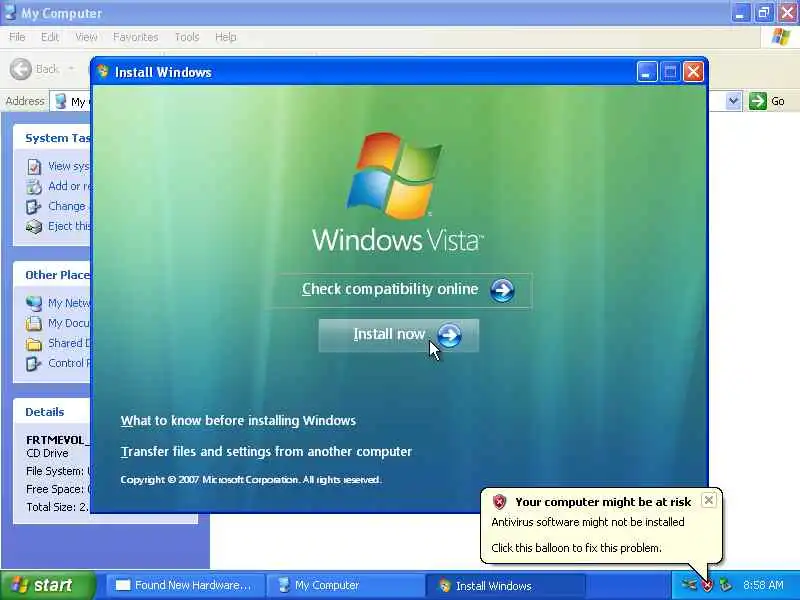Open the Favorites menu in My Computer
This screenshot has width=800, height=600.
[135, 37]
